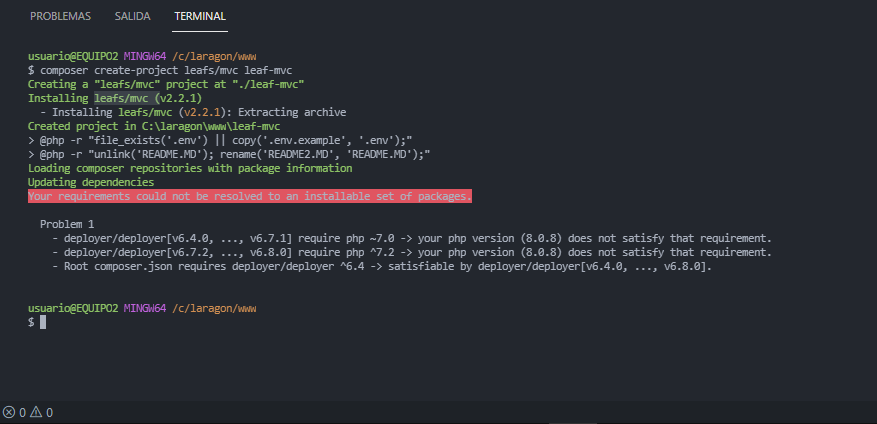The height and width of the screenshot is (424, 877).
Task: Click the highlighted 'leafs/mvc' text in Installing line
Action: (121, 98)
